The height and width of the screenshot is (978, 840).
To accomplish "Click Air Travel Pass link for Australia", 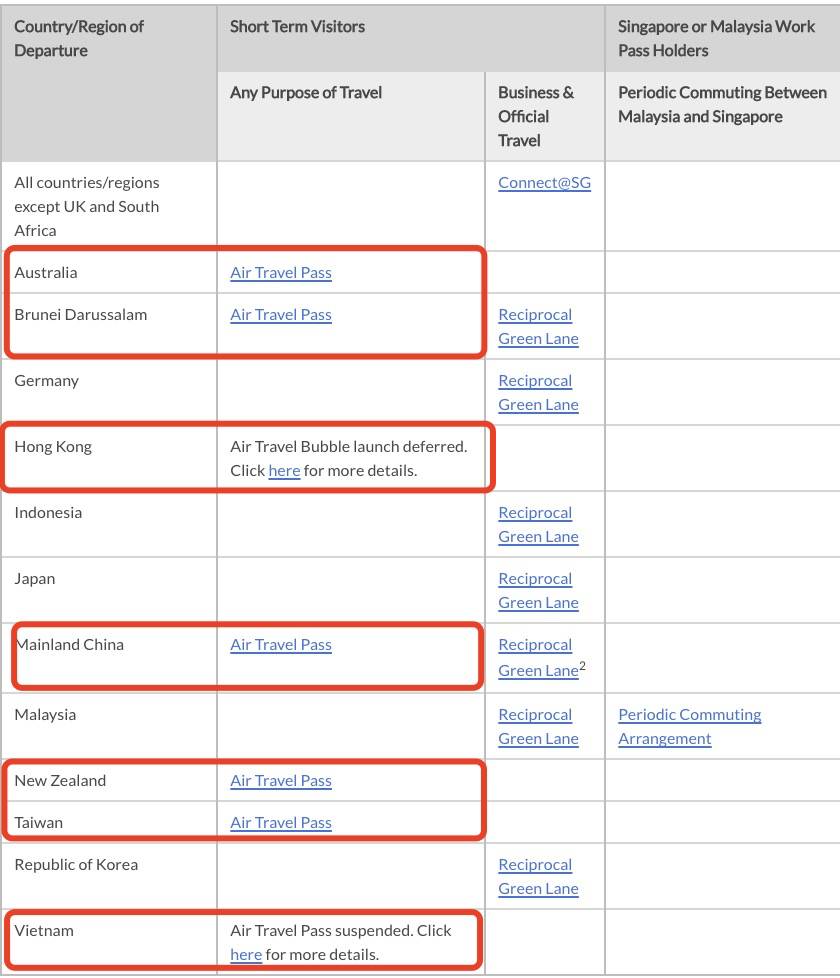I will [281, 273].
